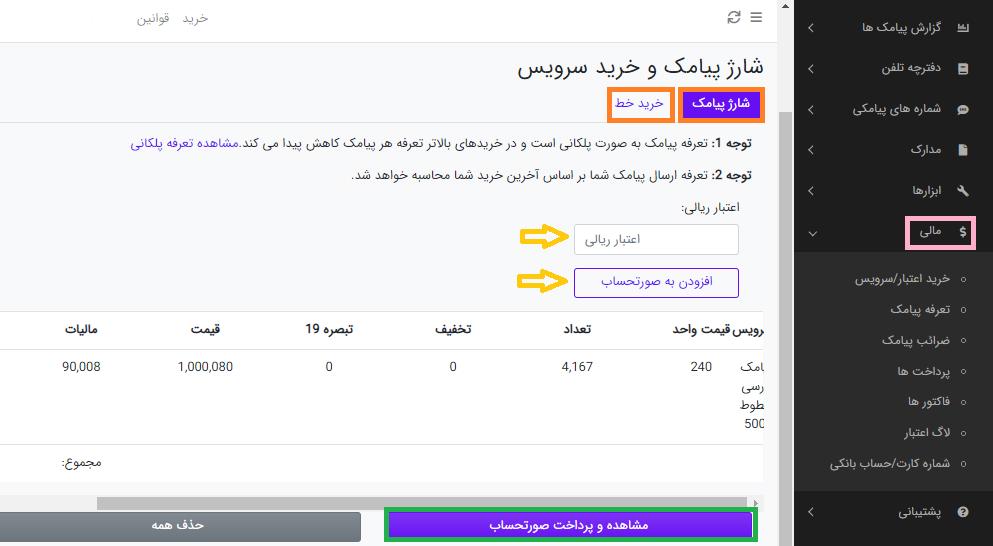
Task: Click the مالیات column header
Action: 81,329
